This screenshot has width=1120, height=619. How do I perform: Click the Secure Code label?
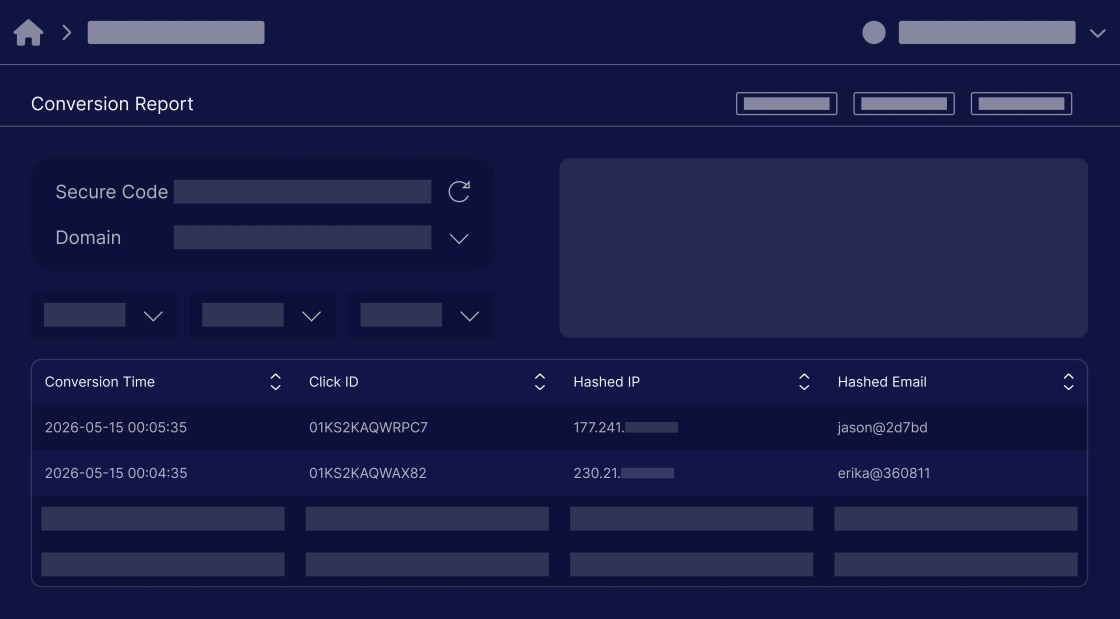(111, 191)
